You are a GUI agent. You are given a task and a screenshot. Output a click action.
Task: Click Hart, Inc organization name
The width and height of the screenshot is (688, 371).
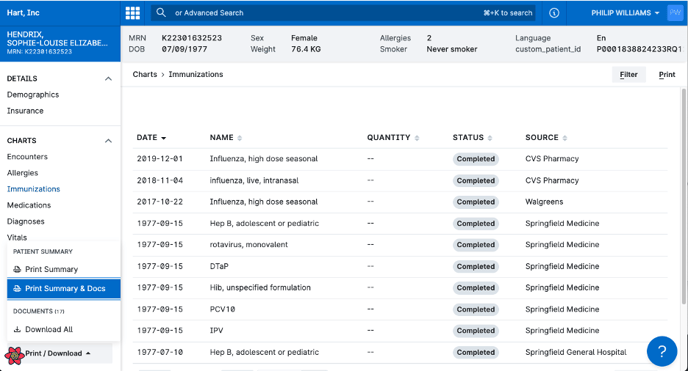click(x=23, y=13)
